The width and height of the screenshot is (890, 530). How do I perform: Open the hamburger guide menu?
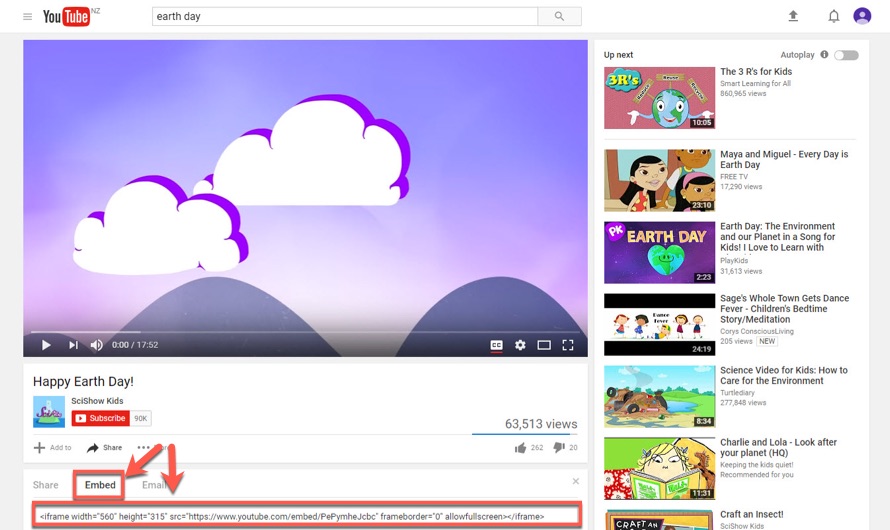(27, 16)
